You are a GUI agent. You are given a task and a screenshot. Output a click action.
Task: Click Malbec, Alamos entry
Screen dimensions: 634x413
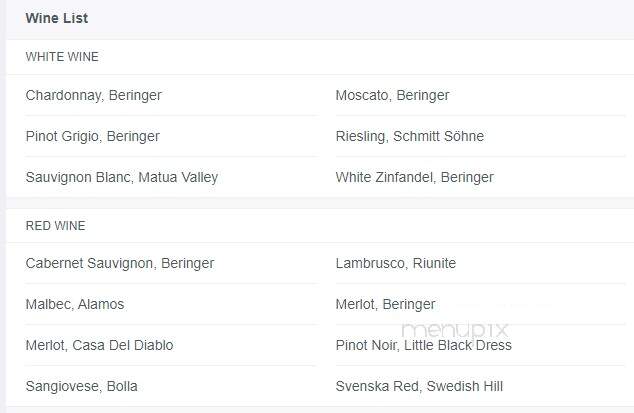[75, 304]
